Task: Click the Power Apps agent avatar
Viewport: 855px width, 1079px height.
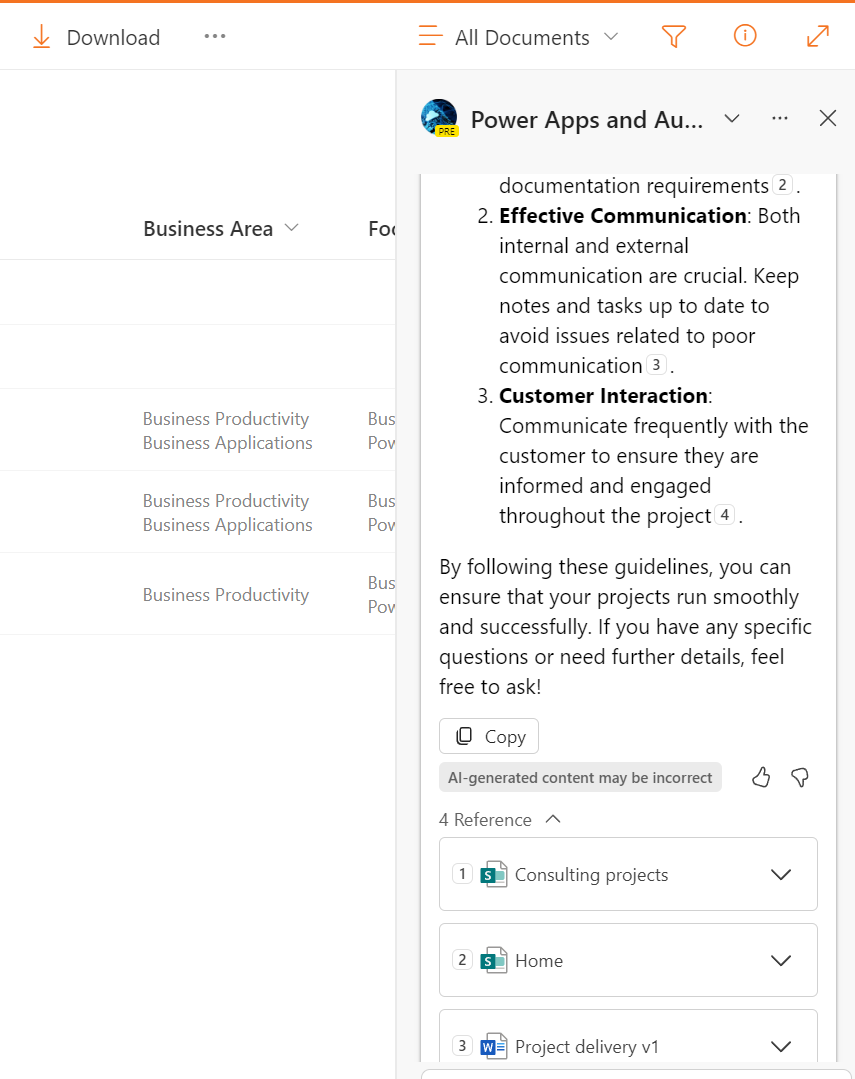Action: coord(439,118)
